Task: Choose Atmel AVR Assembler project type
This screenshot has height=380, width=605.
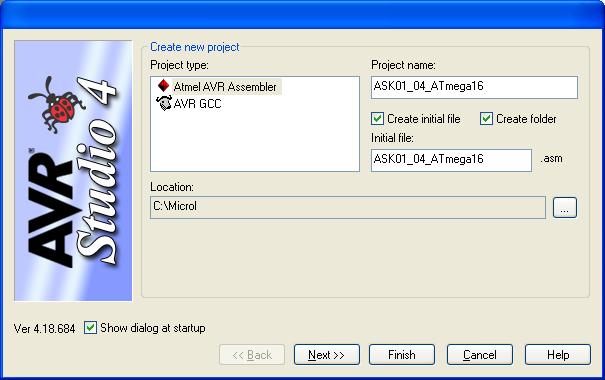Action: pos(225,87)
